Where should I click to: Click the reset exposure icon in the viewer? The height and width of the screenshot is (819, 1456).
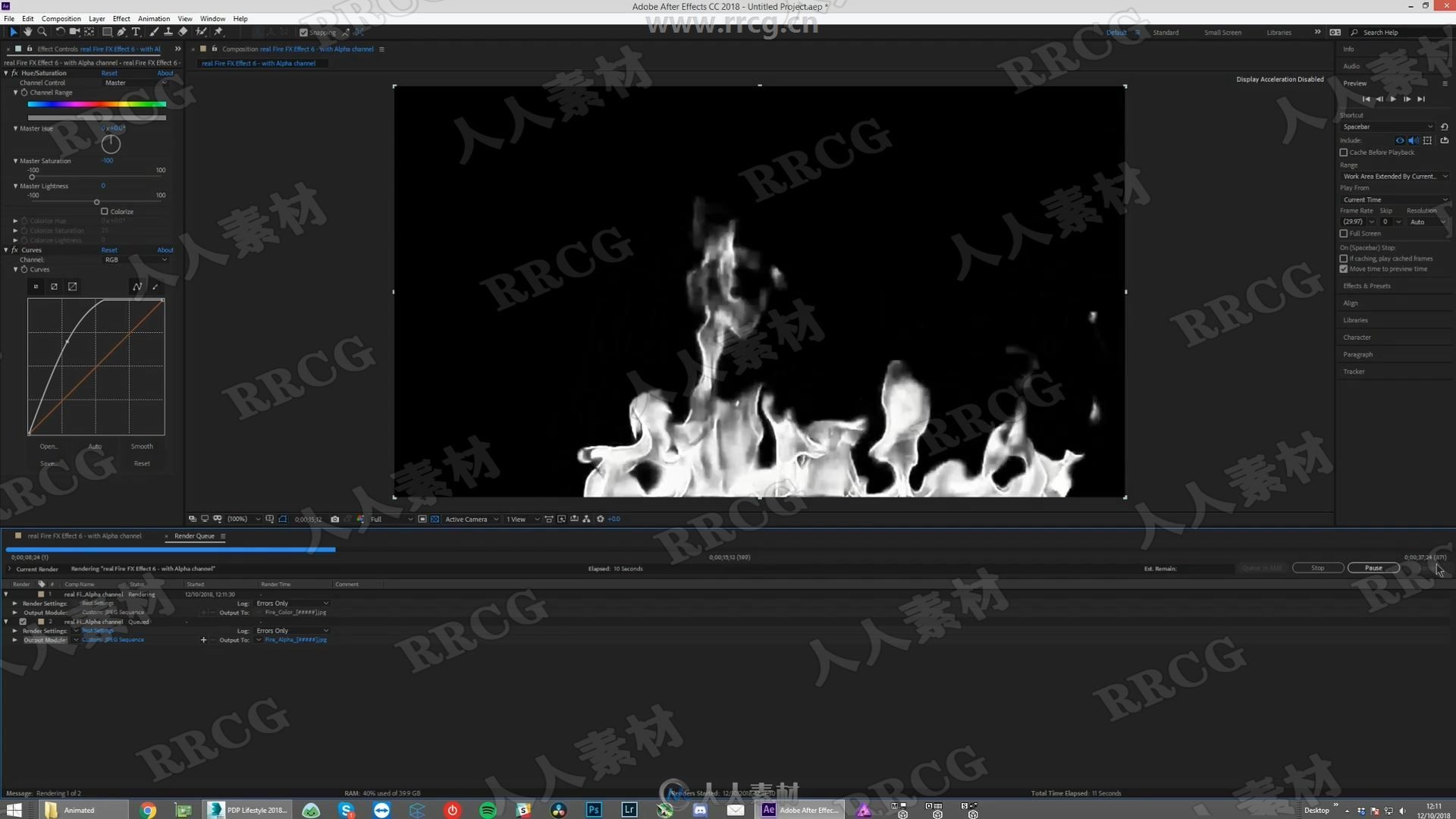pyautogui.click(x=600, y=519)
